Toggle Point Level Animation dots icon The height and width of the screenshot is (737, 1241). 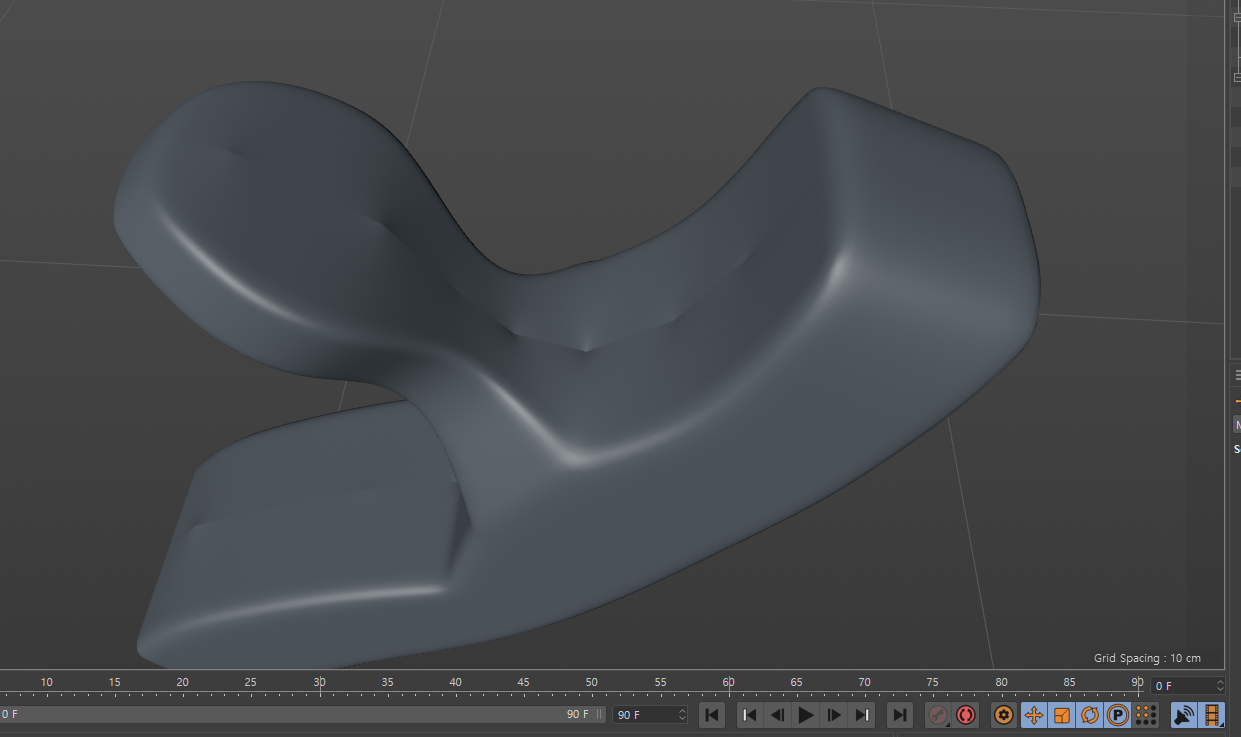click(1146, 715)
